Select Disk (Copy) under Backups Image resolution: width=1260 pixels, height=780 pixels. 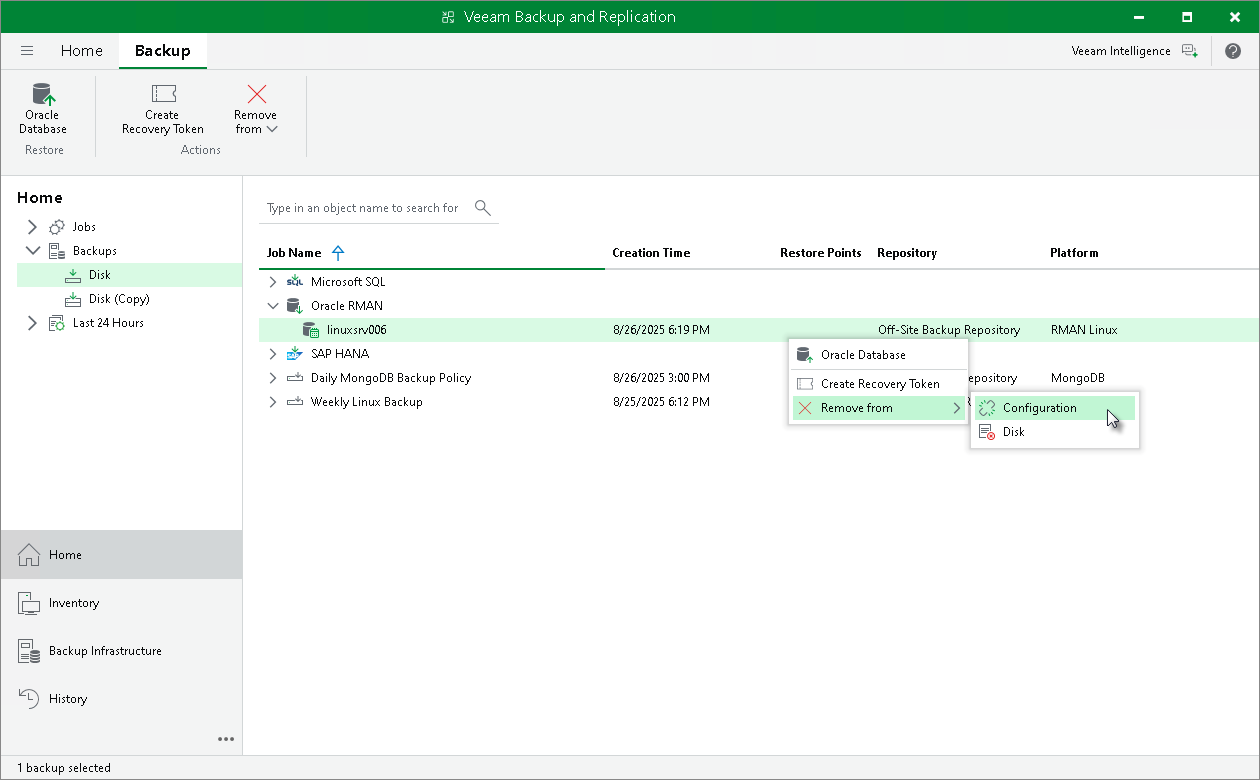point(118,299)
